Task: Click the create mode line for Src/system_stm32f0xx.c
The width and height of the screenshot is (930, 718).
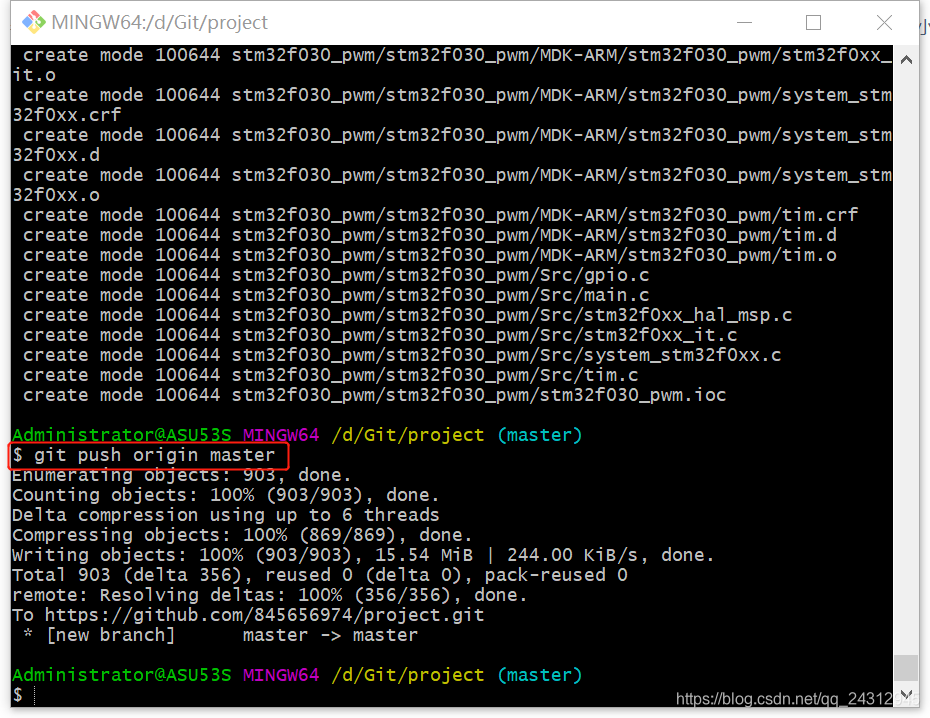Action: [x=402, y=355]
